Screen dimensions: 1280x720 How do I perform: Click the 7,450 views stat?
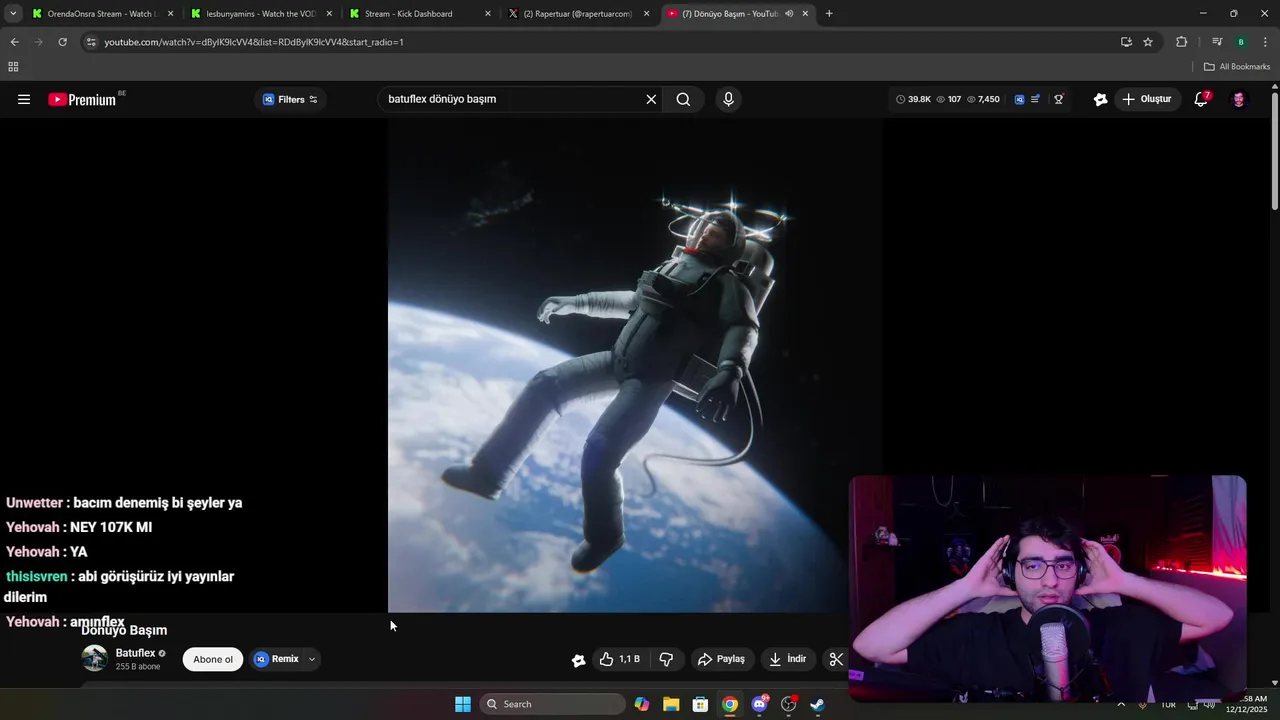tap(983, 99)
